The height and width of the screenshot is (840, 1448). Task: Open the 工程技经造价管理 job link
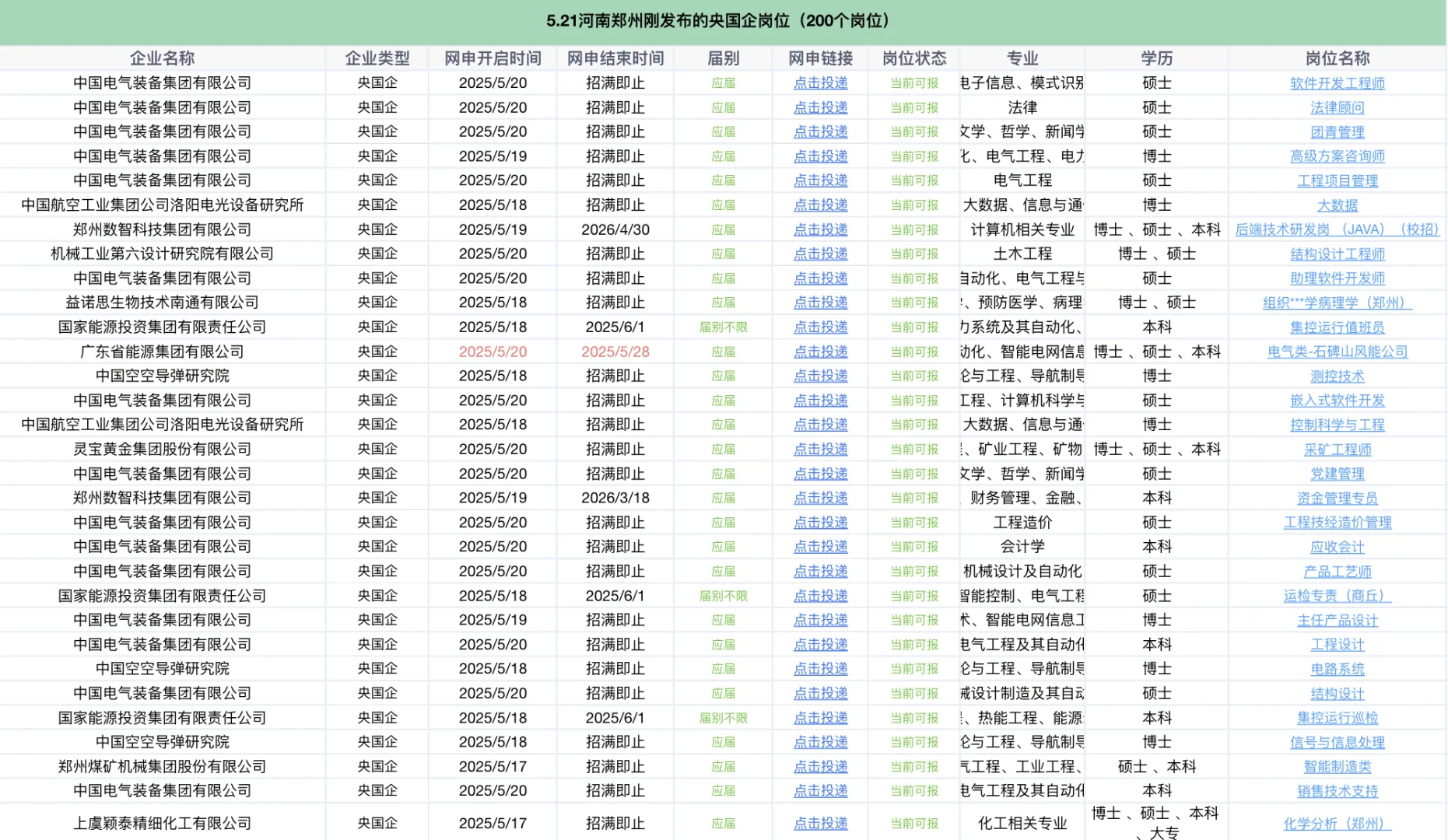pos(1337,523)
